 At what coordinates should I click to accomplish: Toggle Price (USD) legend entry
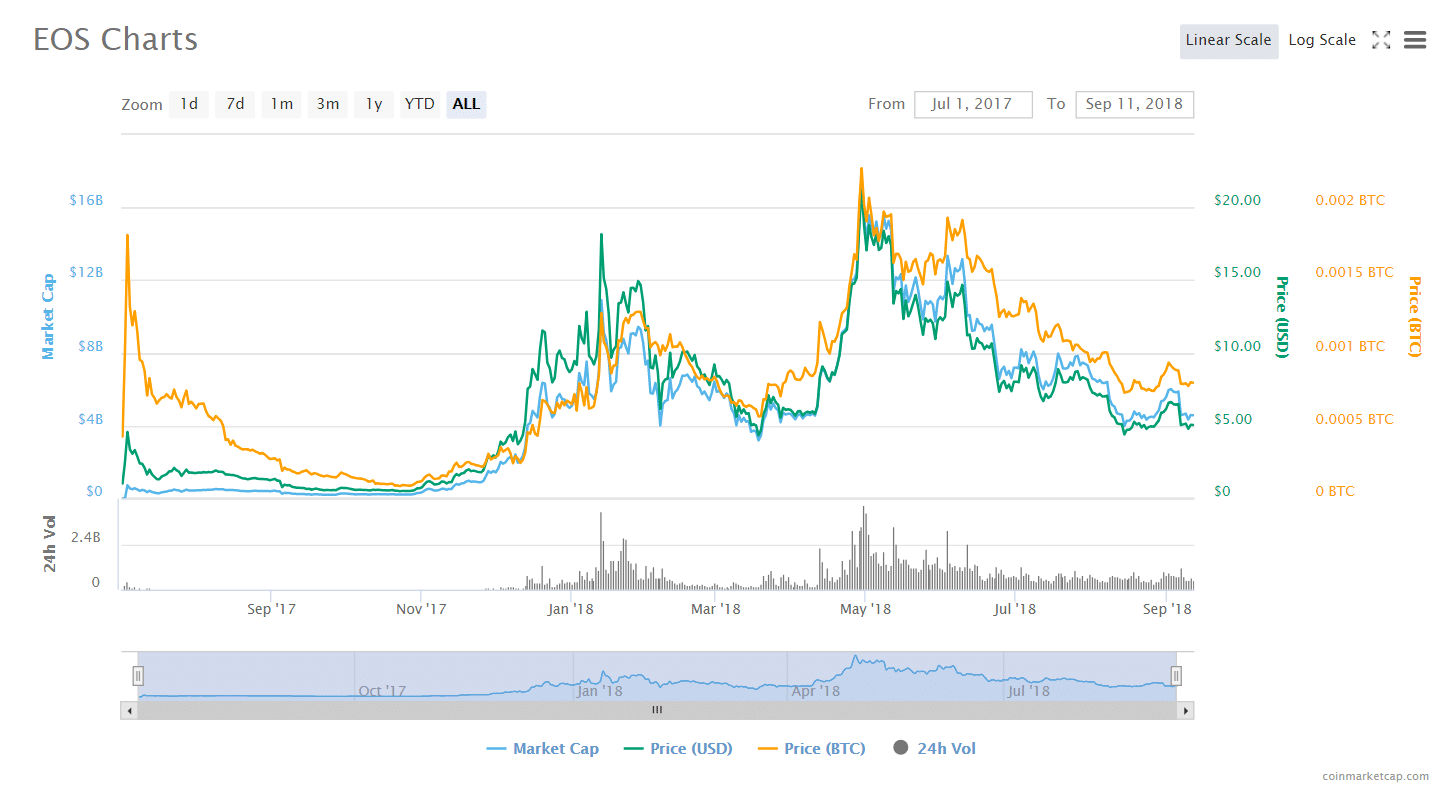coord(678,748)
